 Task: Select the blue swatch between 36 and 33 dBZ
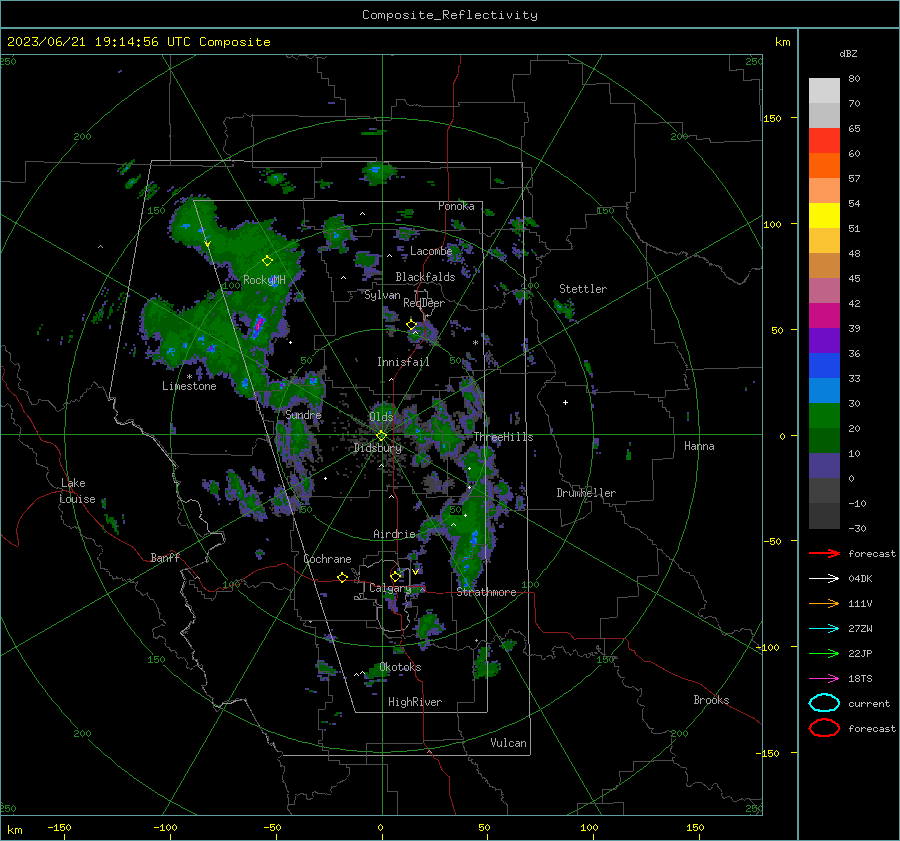point(824,366)
